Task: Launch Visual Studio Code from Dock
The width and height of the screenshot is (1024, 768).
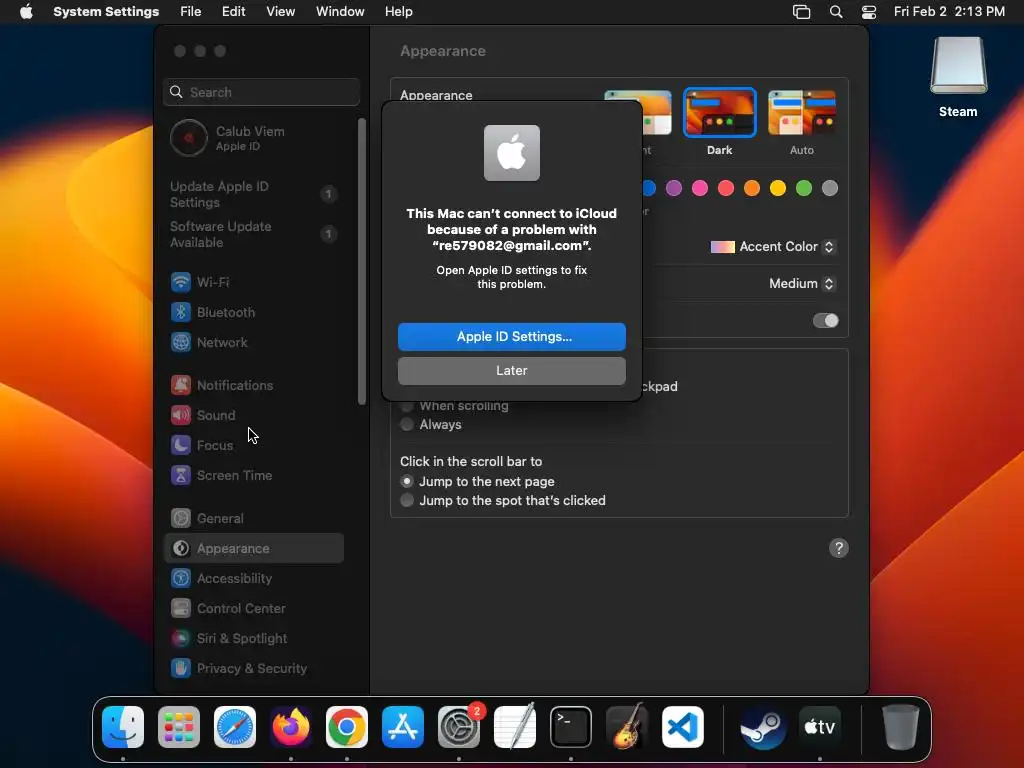Action: click(x=683, y=727)
